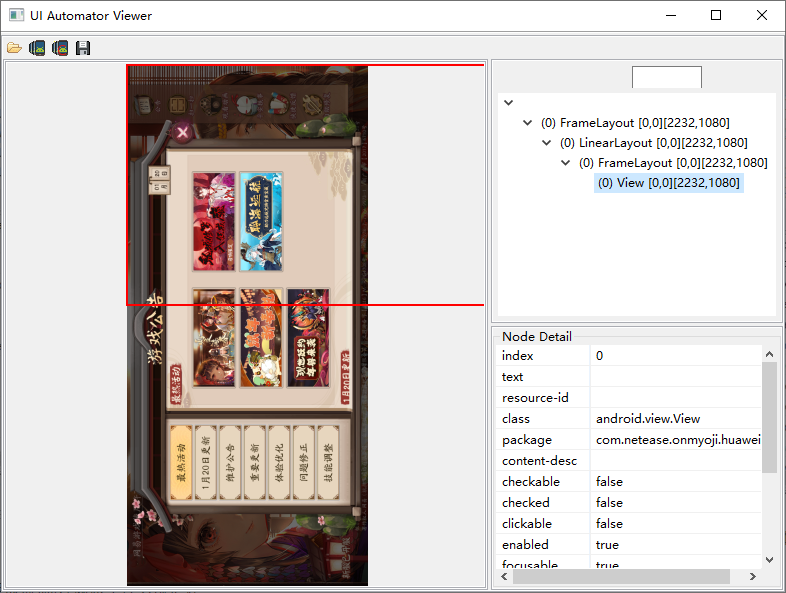Click the horizontal scroll right arrow in Node Detail
The height and width of the screenshot is (593, 786).
[752, 576]
